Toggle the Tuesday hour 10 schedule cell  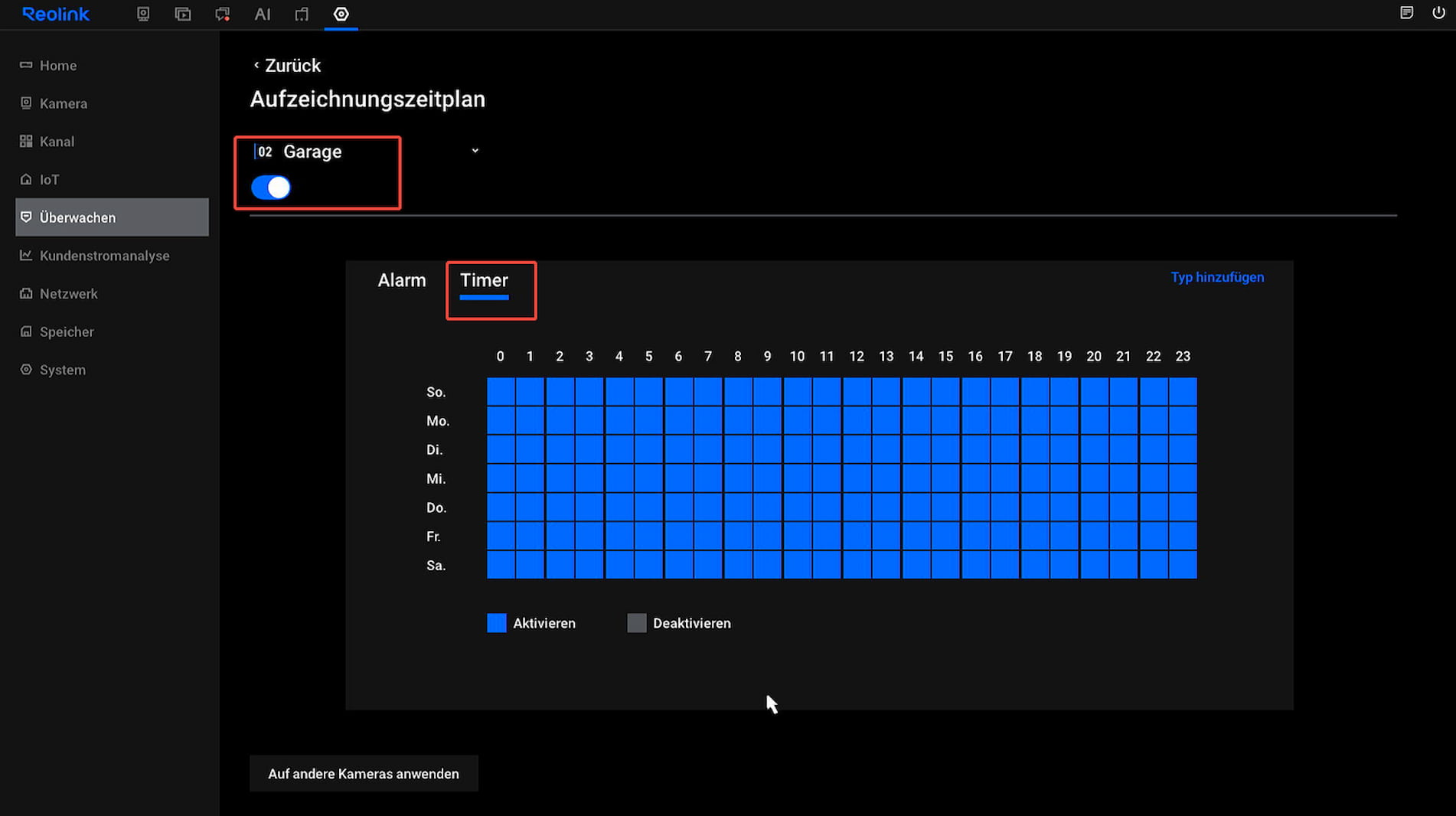coord(797,449)
